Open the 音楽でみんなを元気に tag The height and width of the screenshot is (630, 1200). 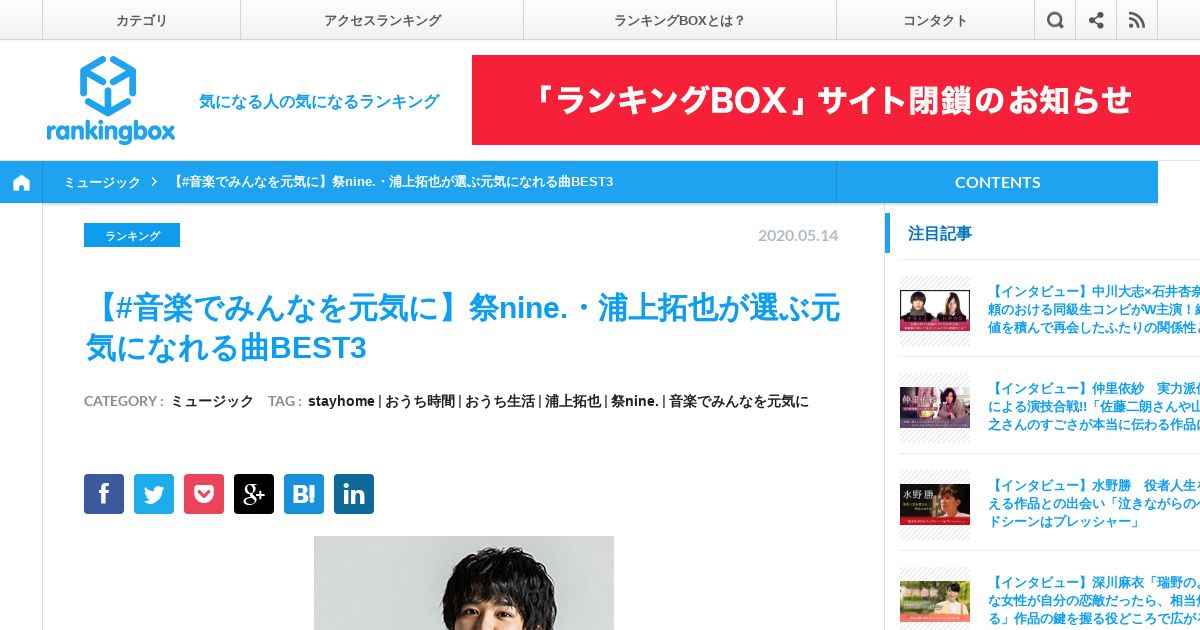(739, 401)
